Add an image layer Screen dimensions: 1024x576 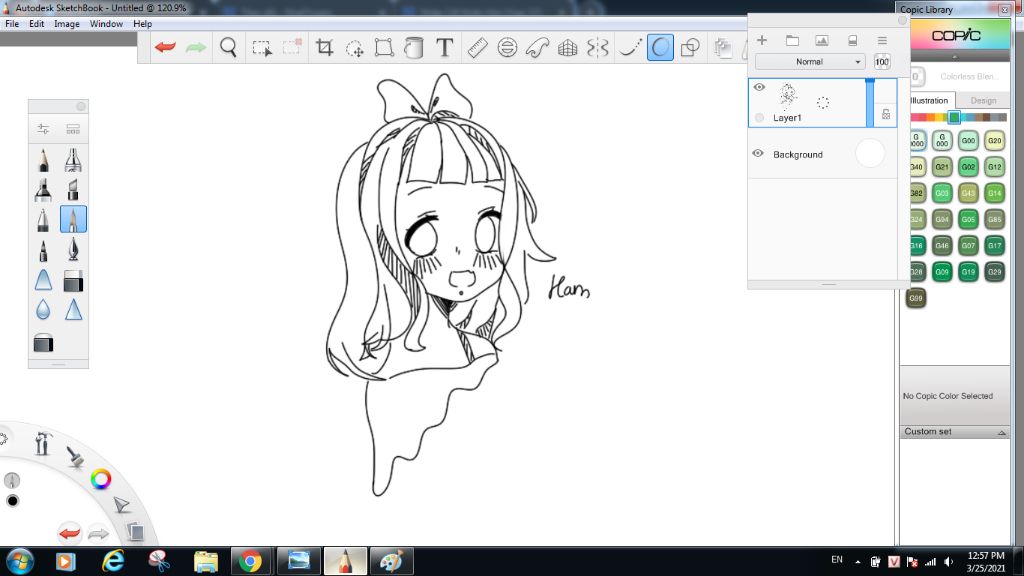click(x=822, y=40)
